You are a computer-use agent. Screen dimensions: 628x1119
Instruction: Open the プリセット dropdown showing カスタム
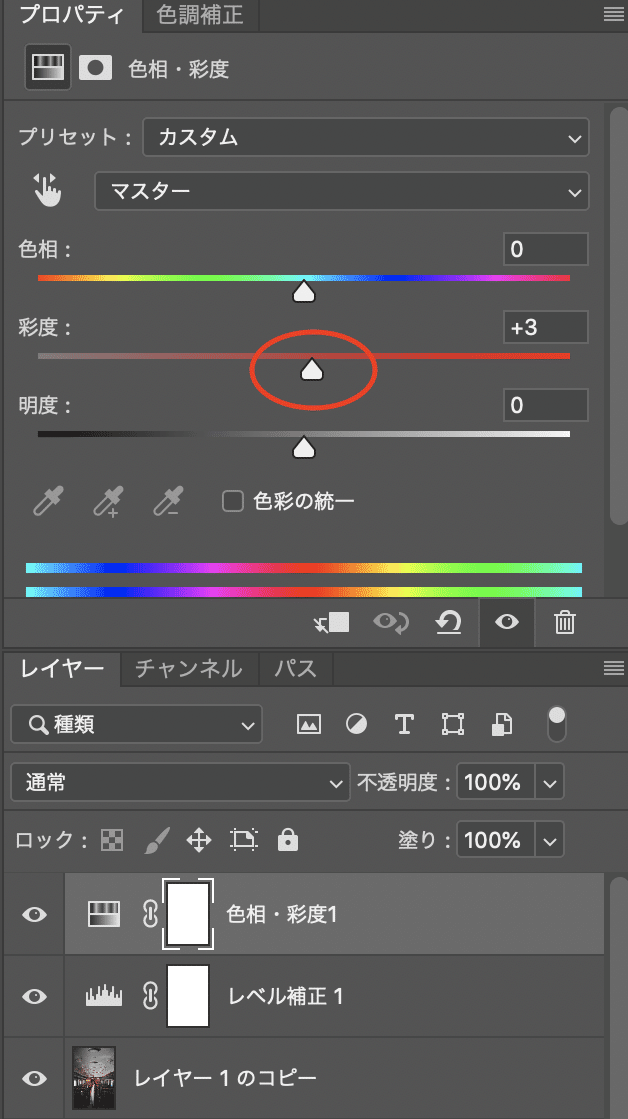[x=366, y=137]
